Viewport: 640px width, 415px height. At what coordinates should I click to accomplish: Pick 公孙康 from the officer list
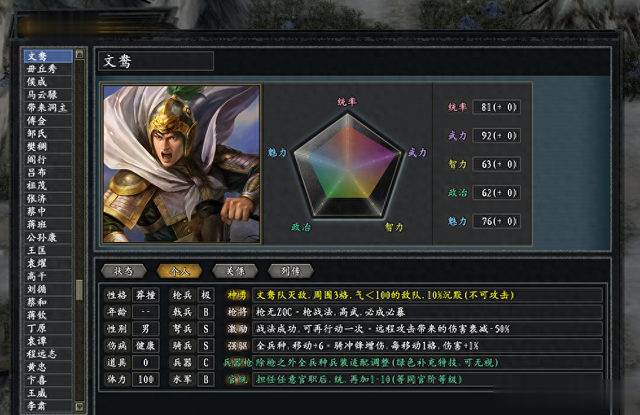coord(48,237)
